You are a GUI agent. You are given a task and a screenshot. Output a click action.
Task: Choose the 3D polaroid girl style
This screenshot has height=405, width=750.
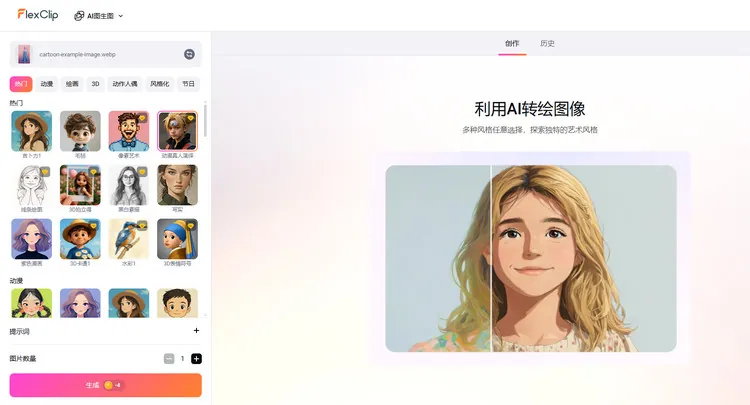(80, 186)
